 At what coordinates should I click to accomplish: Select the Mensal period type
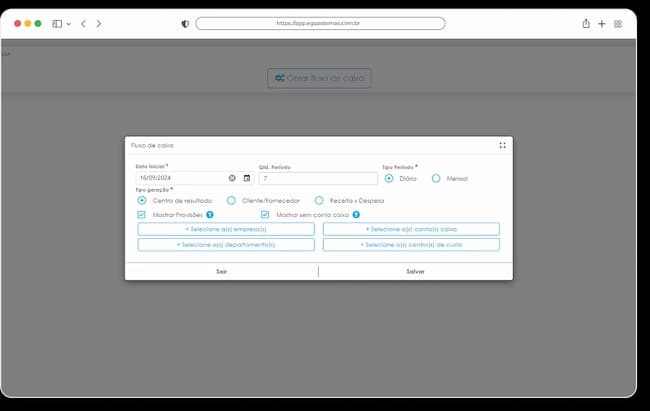(x=436, y=178)
